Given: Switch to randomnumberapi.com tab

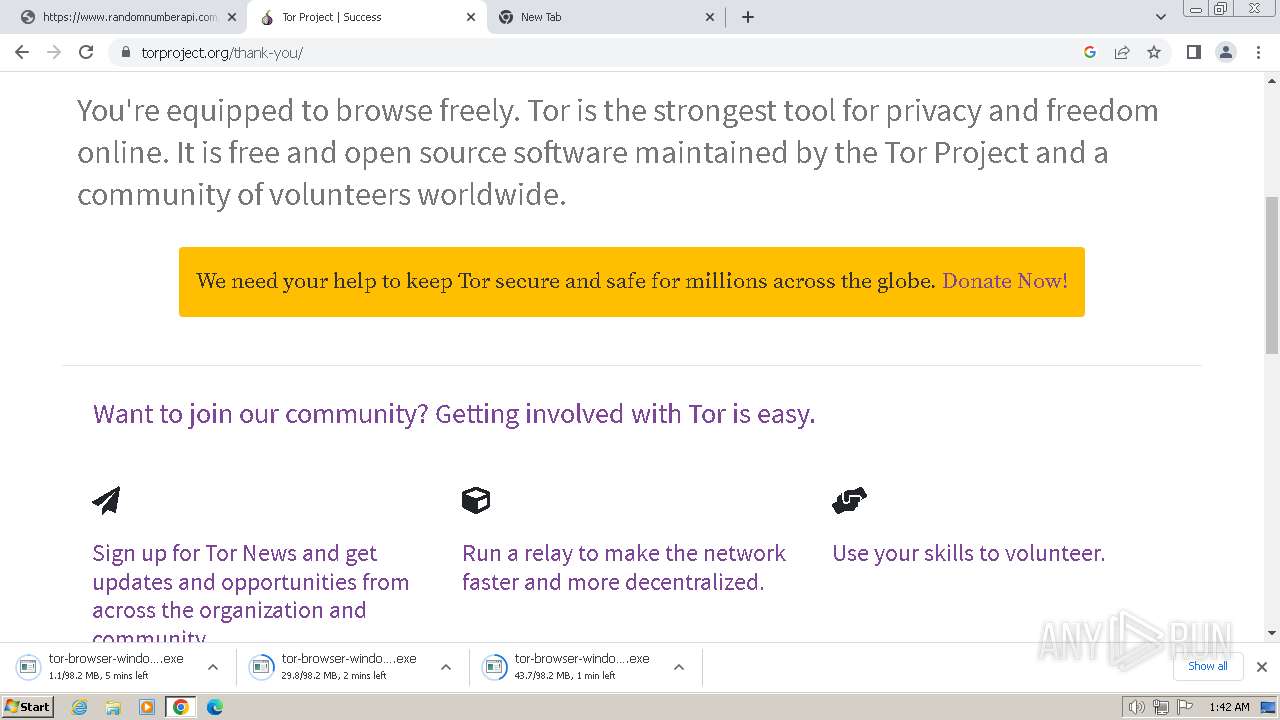Looking at the screenshot, I should 130,17.
